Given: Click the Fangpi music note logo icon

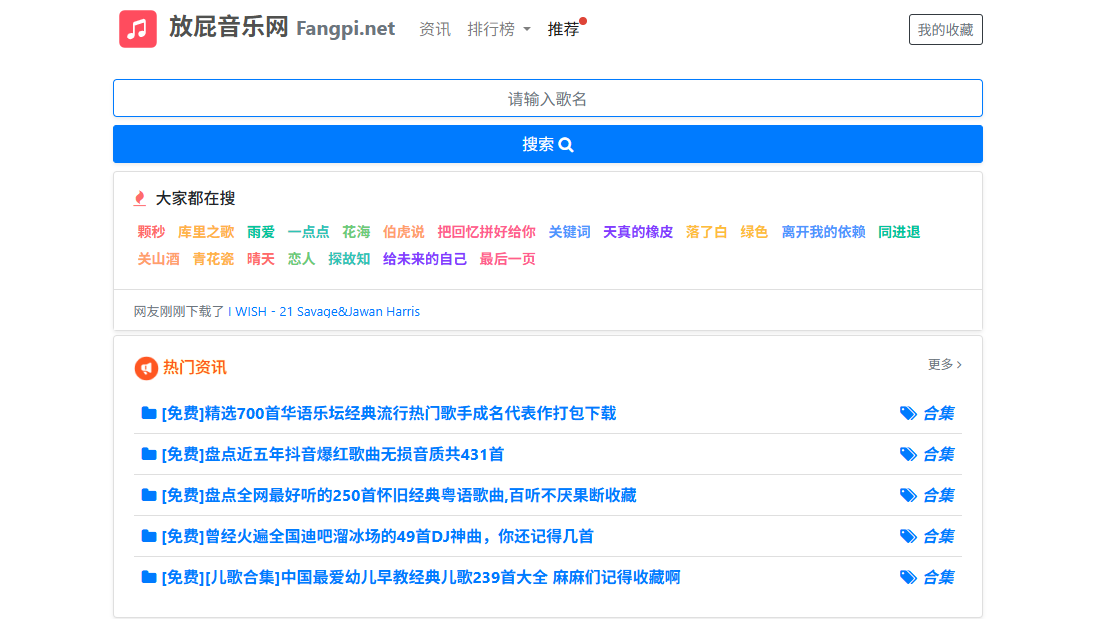Looking at the screenshot, I should coord(137,29).
